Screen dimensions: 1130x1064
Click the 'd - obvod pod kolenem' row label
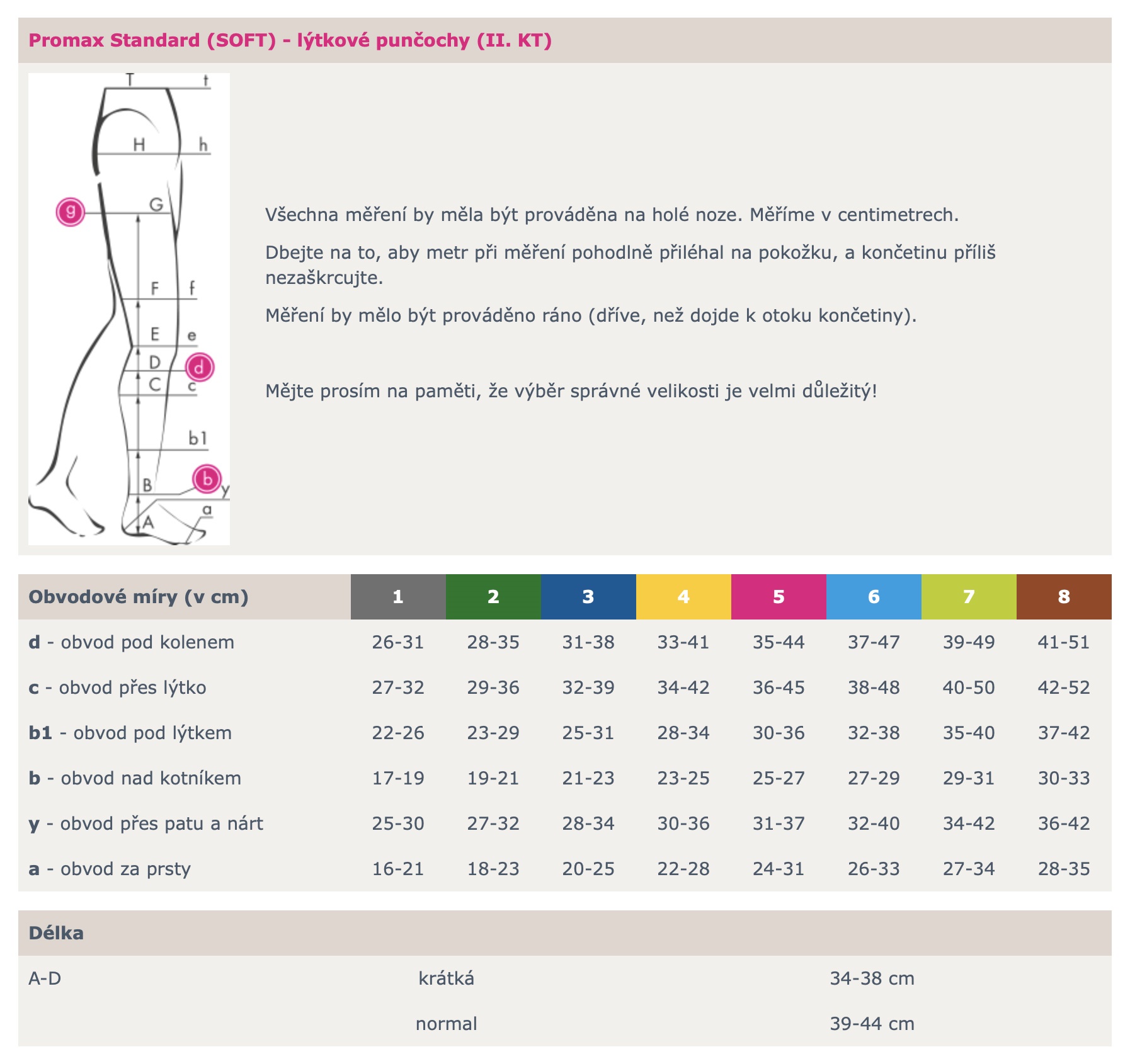[132, 642]
